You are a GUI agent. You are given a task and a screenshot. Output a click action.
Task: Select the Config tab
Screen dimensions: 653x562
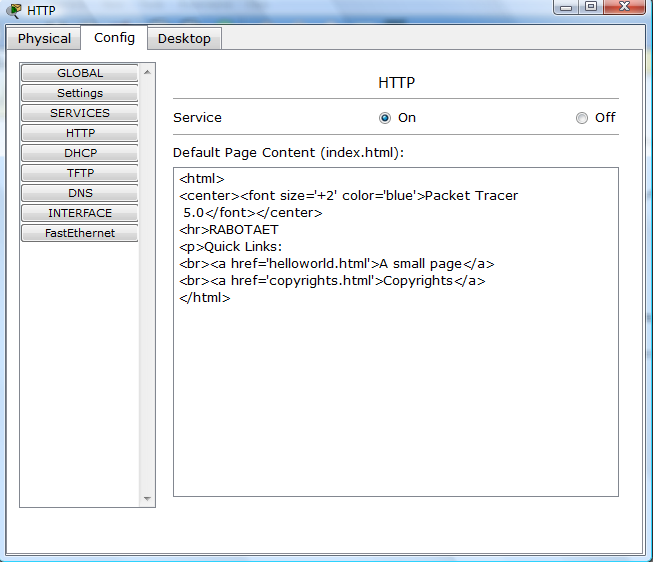click(x=114, y=37)
